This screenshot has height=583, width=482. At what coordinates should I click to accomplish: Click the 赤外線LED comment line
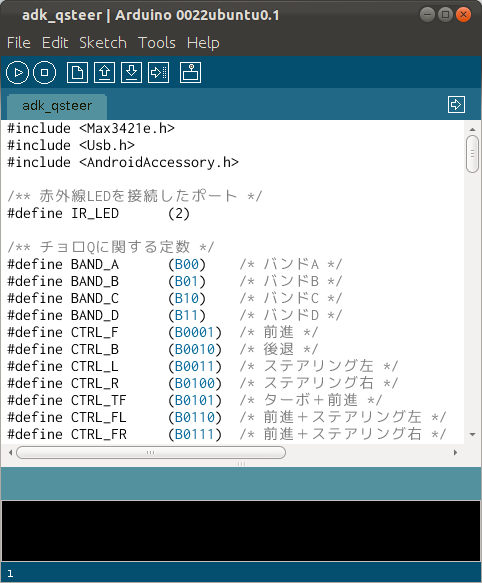click(135, 196)
